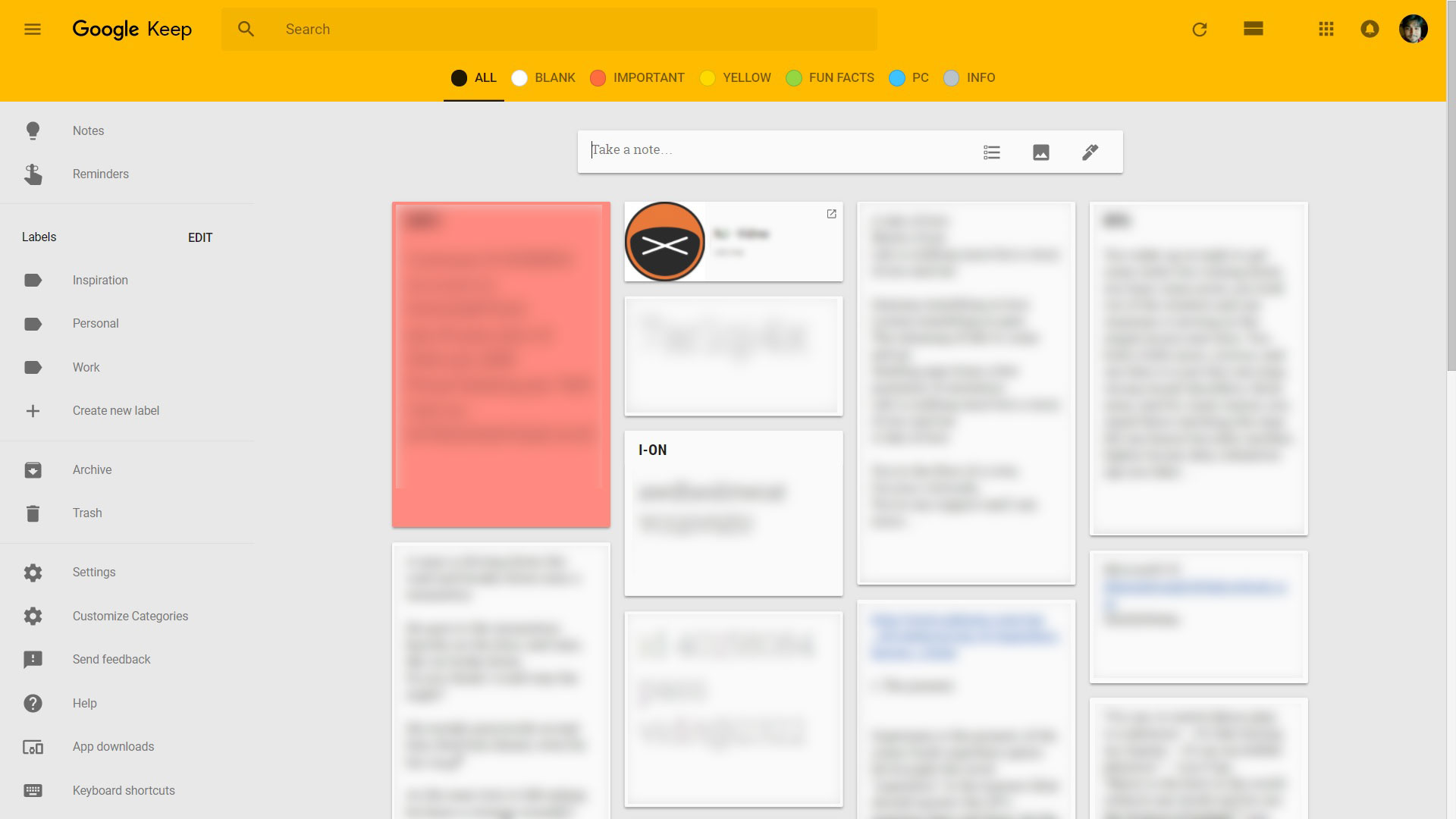The height and width of the screenshot is (819, 1456).
Task: Click the blue PC color dot
Action: coord(896,78)
